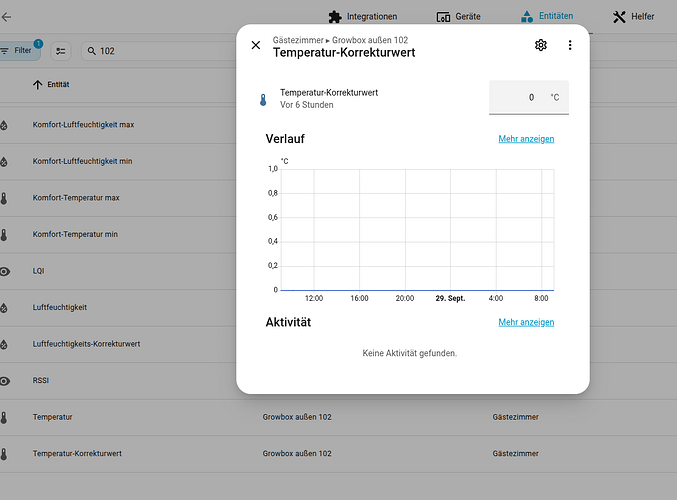Click the search magnifier icon
Viewport: 677px width, 500px height.
[92, 51]
